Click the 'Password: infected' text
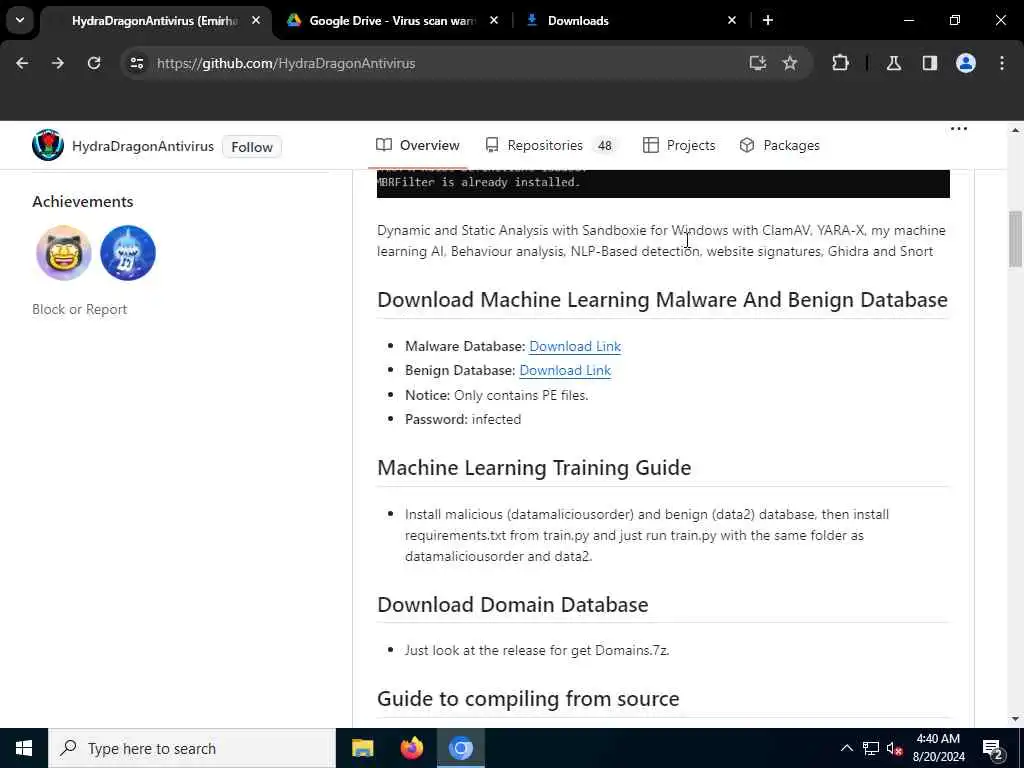This screenshot has height=768, width=1024. 463,419
